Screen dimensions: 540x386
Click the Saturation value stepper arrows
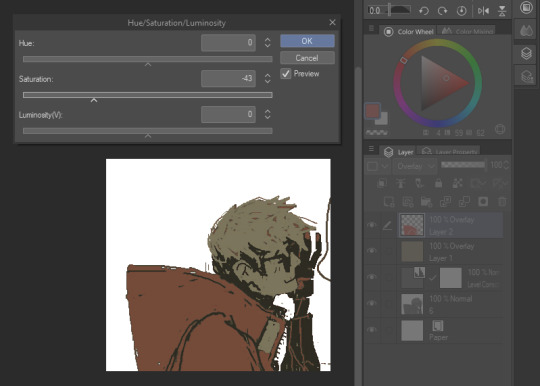pyautogui.click(x=268, y=79)
